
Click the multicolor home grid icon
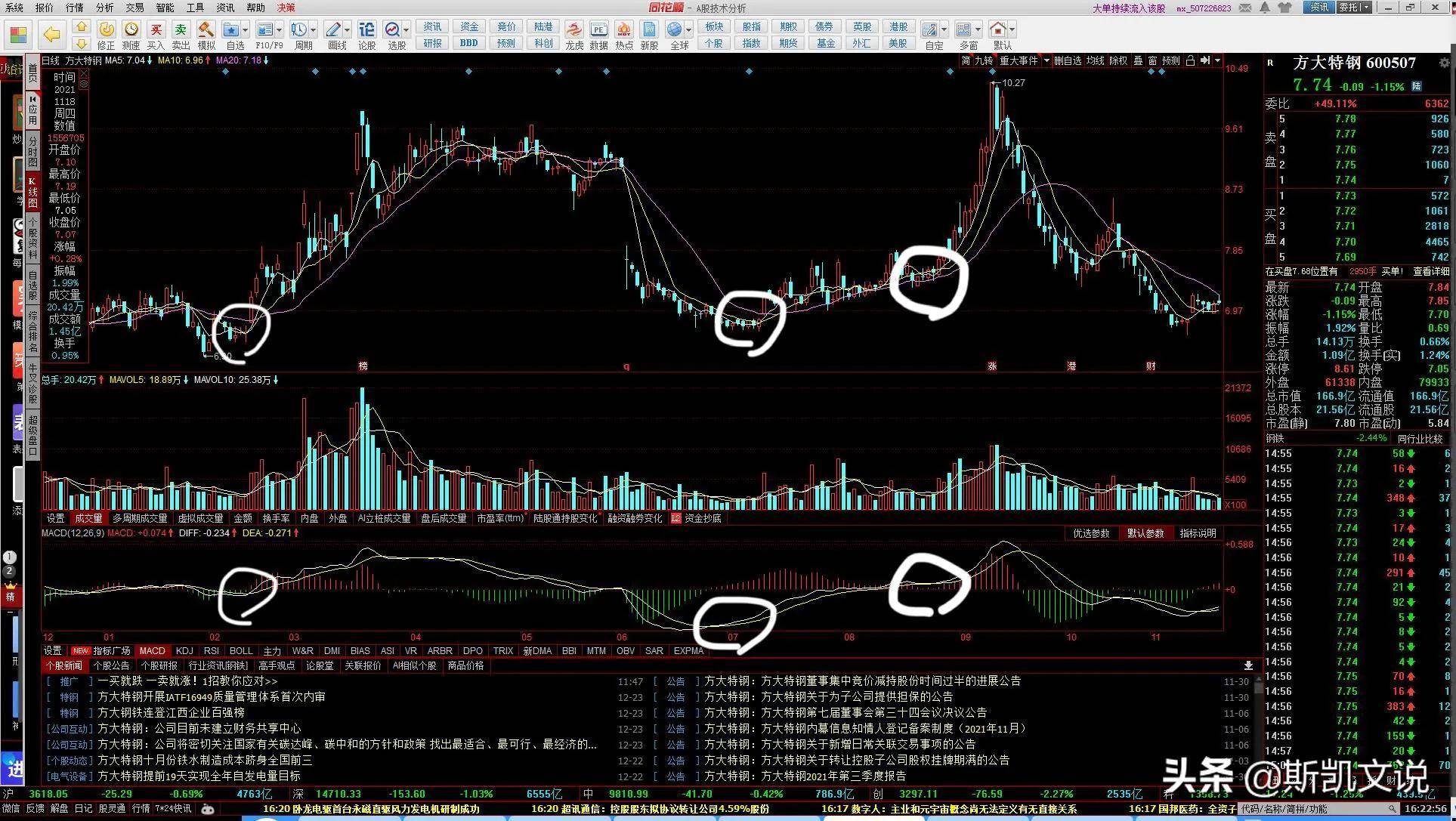click(18, 35)
